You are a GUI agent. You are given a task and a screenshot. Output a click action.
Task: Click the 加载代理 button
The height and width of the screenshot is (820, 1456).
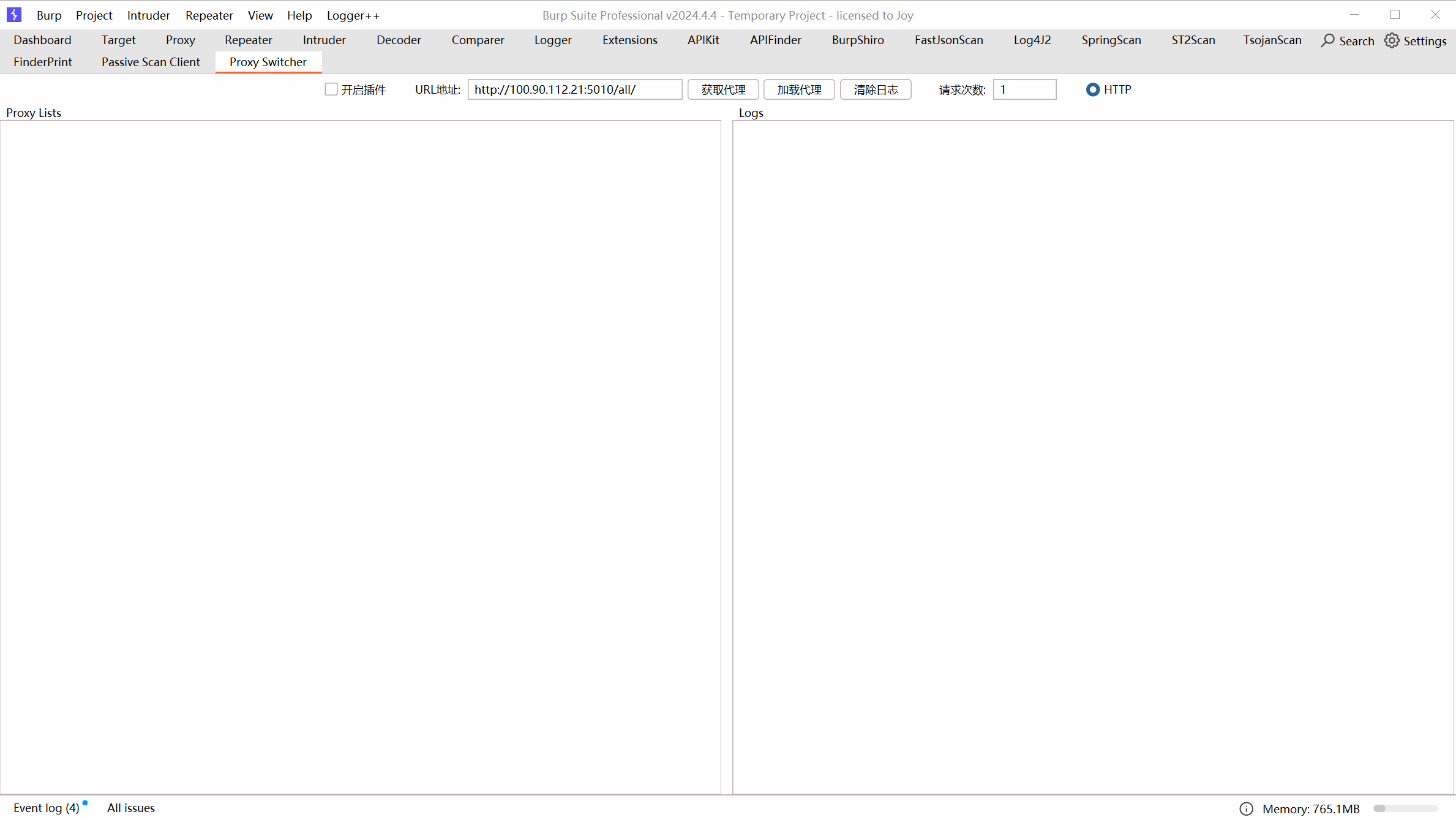[799, 89]
